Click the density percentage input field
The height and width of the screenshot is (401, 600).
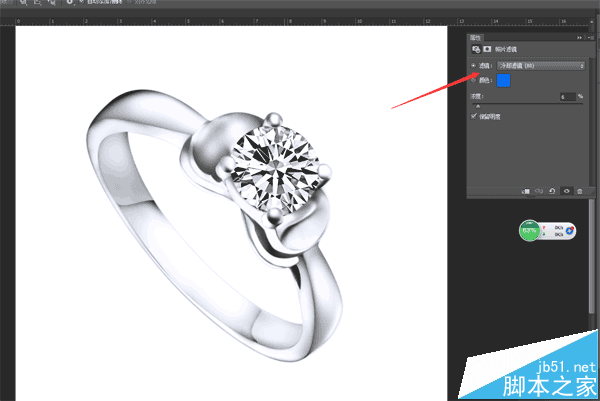click(568, 97)
